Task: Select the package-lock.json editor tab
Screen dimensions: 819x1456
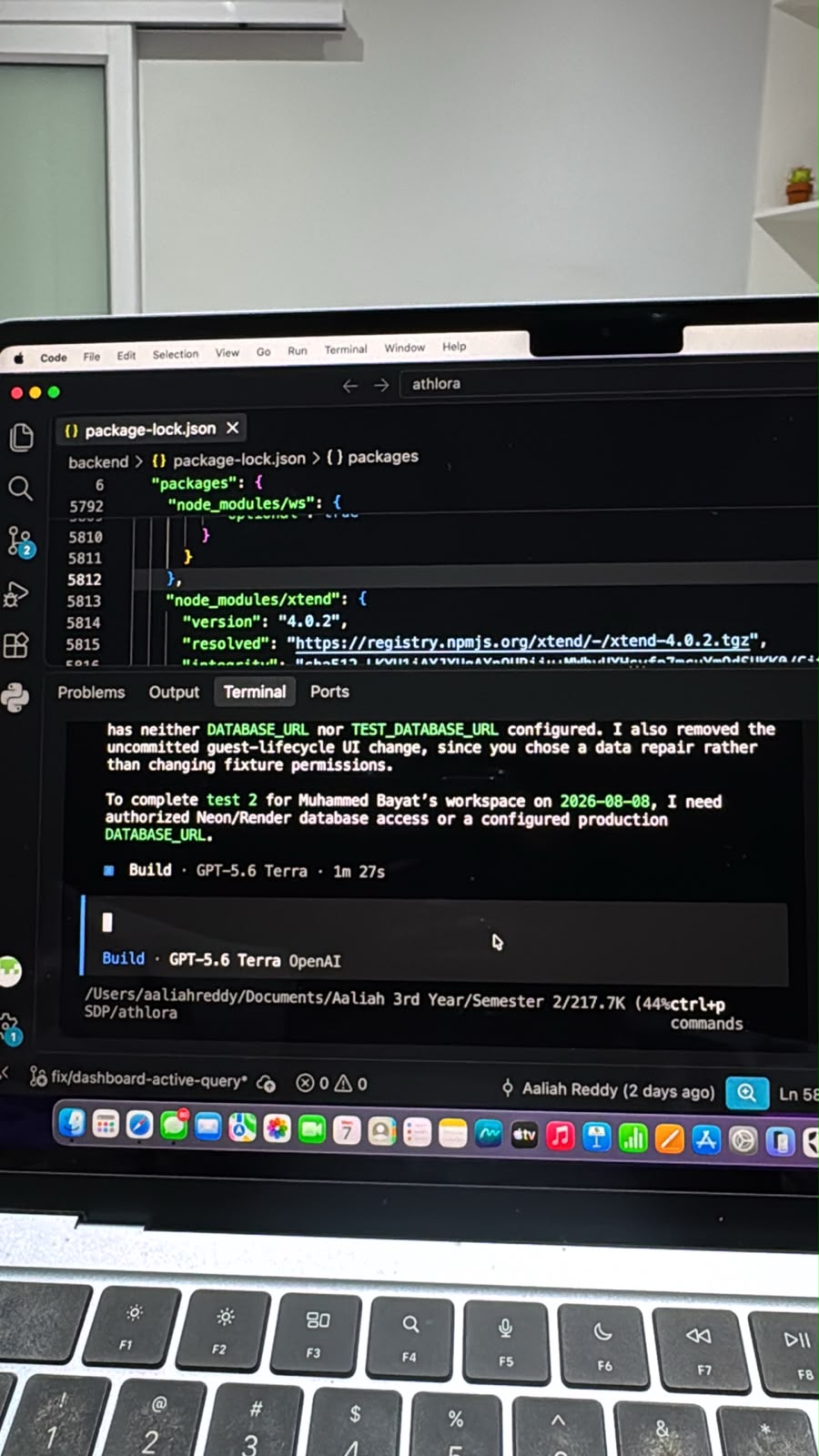Action: (x=151, y=429)
